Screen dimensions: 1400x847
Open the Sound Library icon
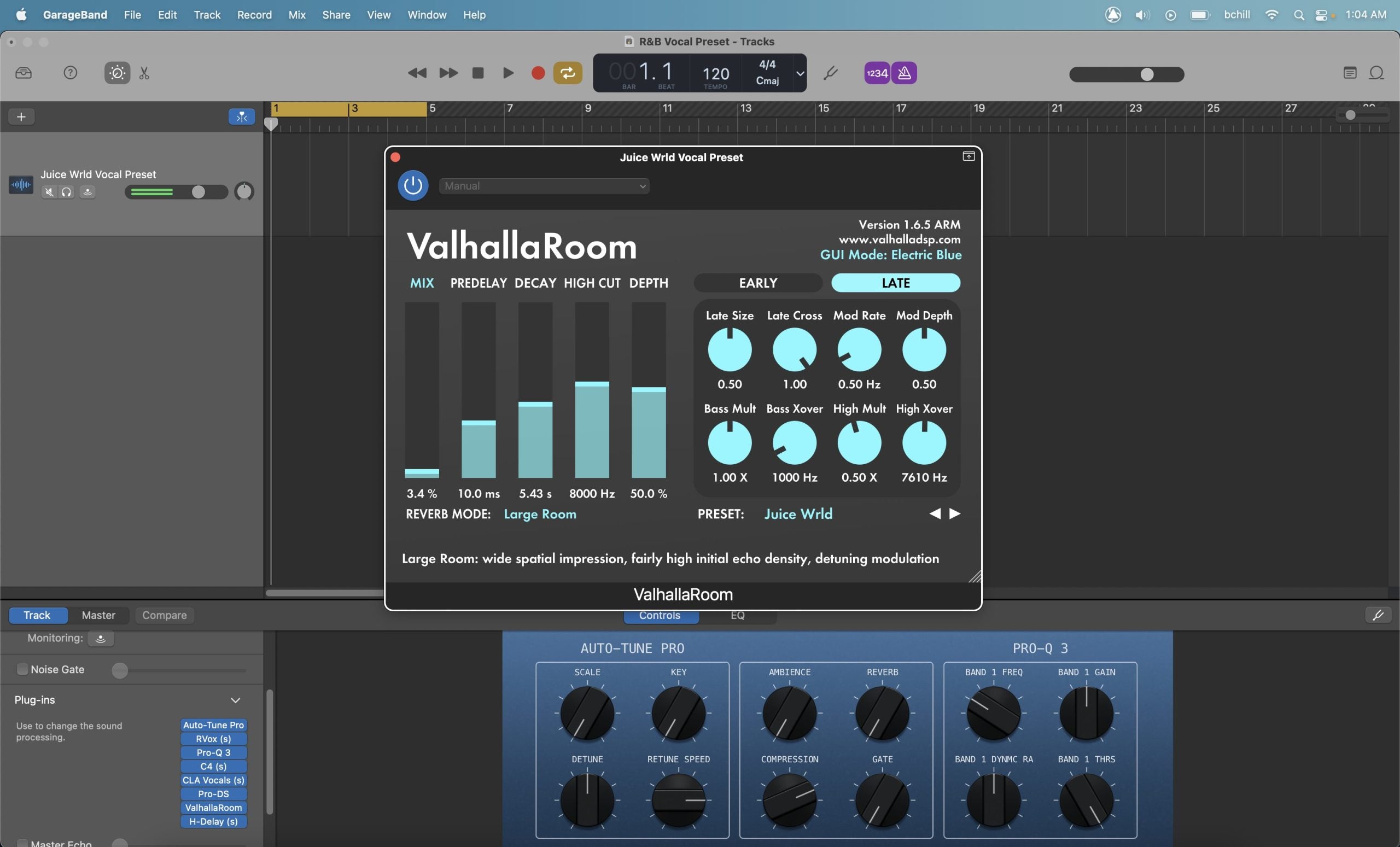[x=24, y=73]
